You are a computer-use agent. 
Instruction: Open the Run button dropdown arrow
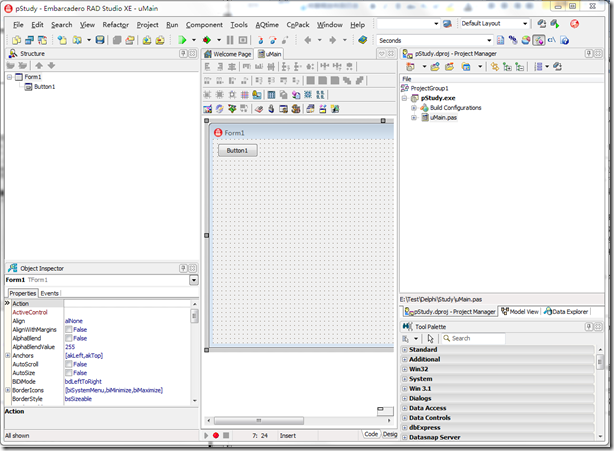193,40
